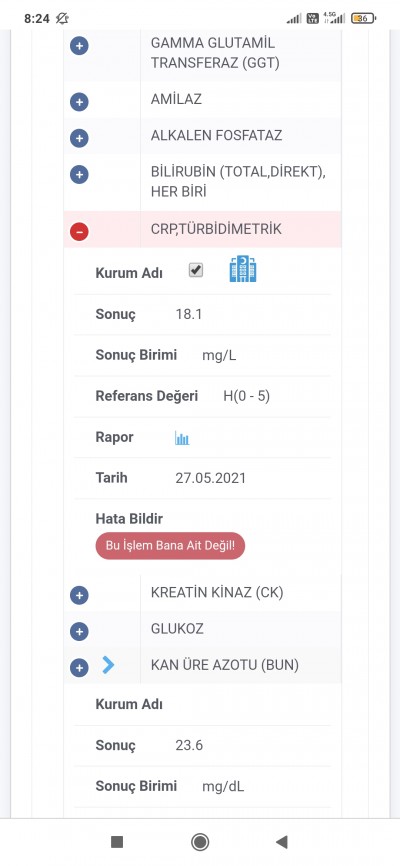Expand the ALKALEN FOSFATAZ row
The width and height of the screenshot is (400, 866).
tap(79, 138)
